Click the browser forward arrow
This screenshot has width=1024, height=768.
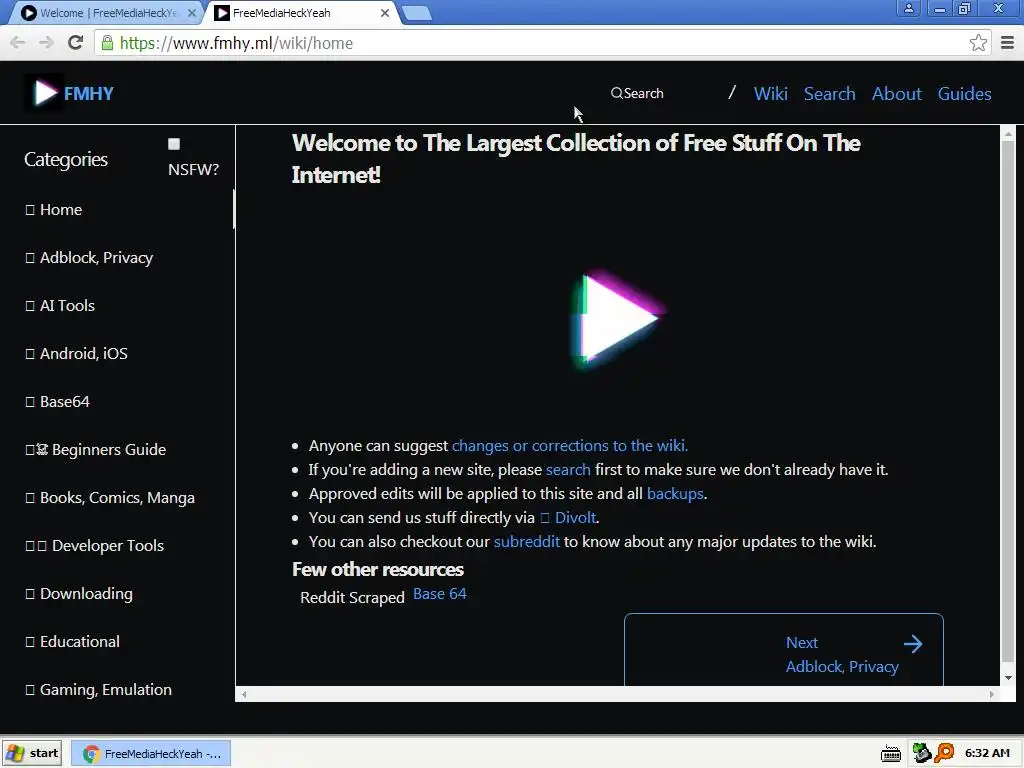pos(46,43)
